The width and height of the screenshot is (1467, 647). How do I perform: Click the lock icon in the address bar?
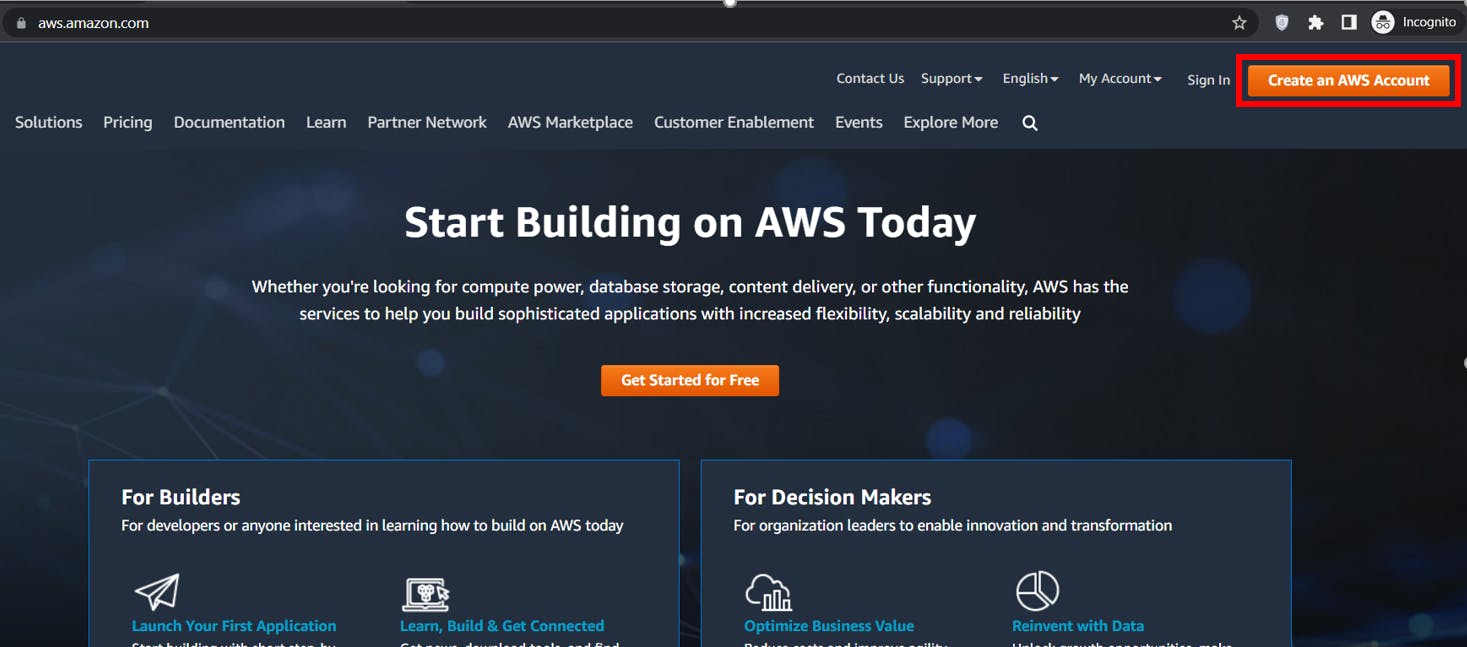coord(21,21)
